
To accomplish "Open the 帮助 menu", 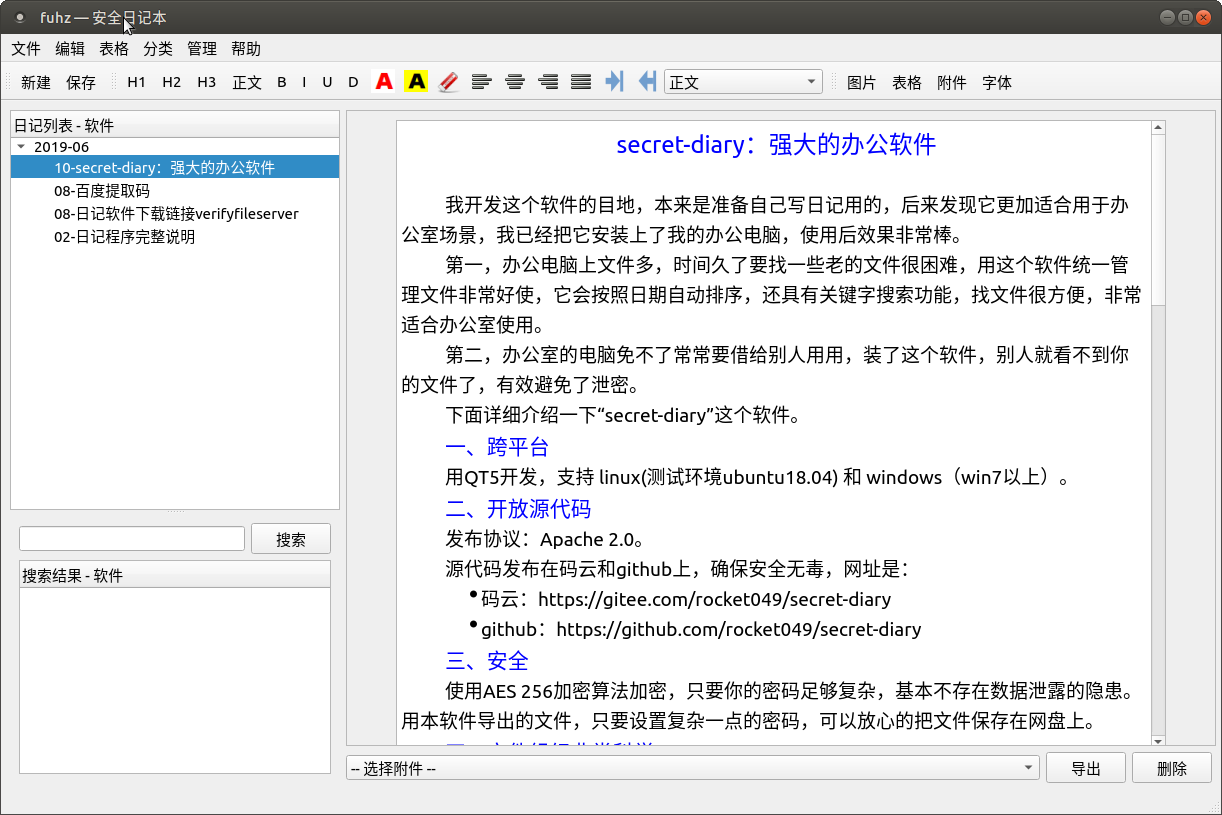I will coord(246,48).
